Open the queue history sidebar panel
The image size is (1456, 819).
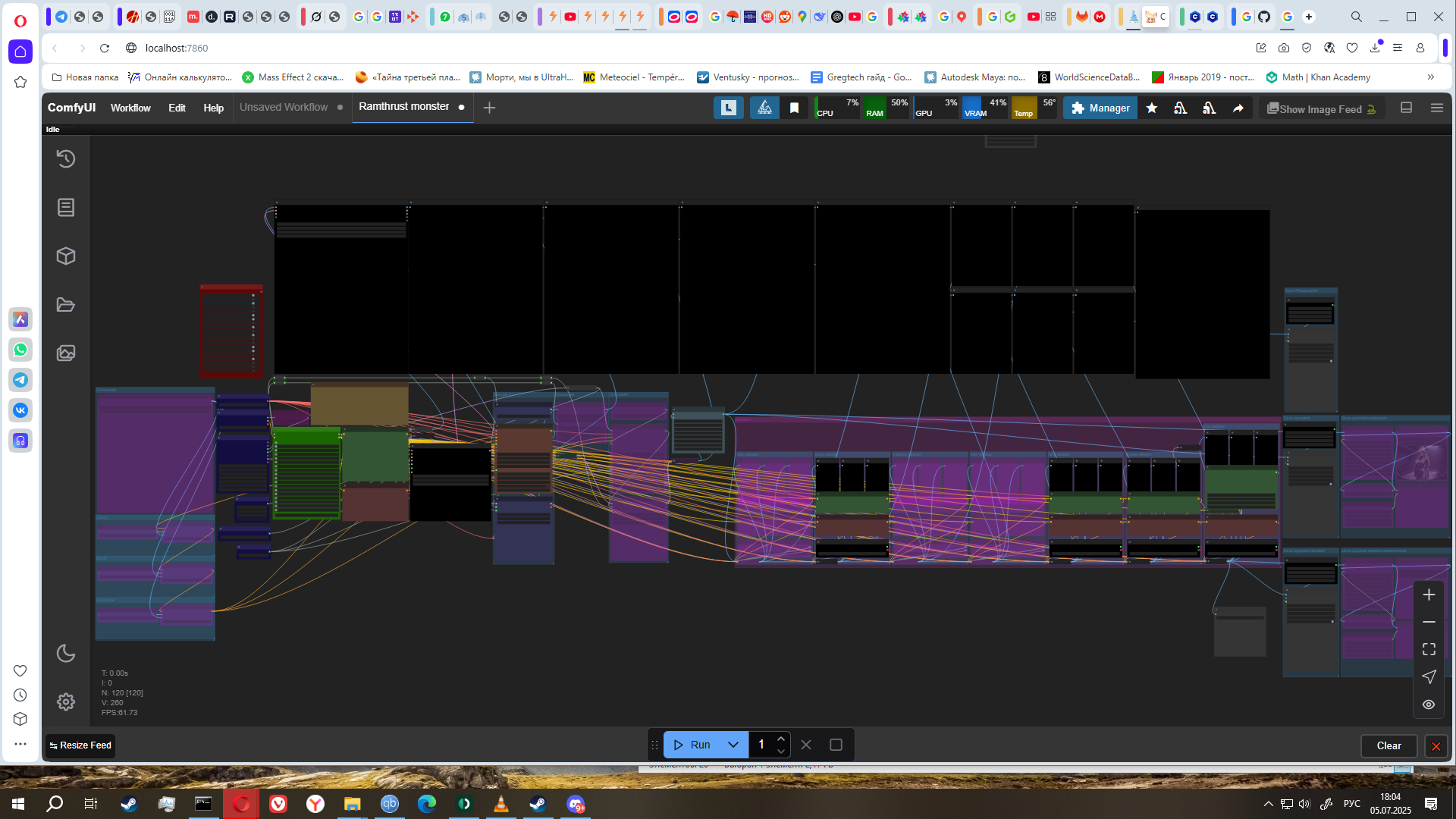pos(66,159)
